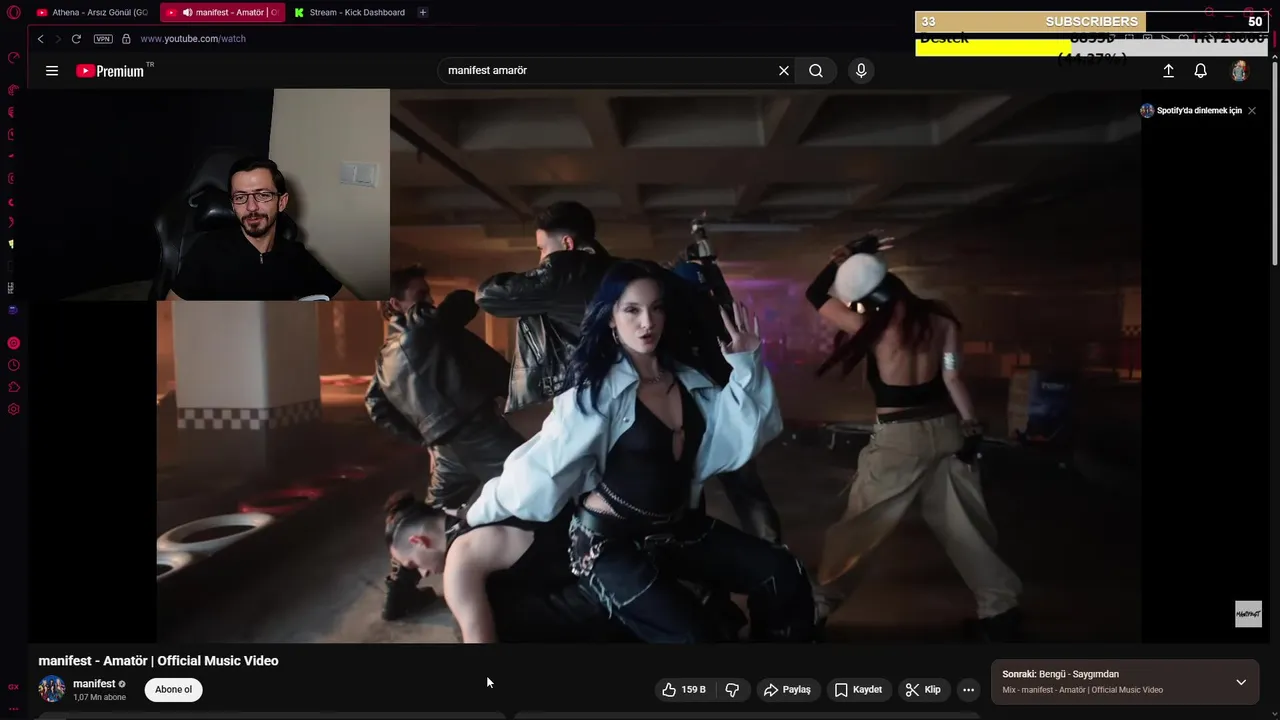Go to YouTube Premium home logo
The width and height of the screenshot is (1280, 720).
point(110,71)
